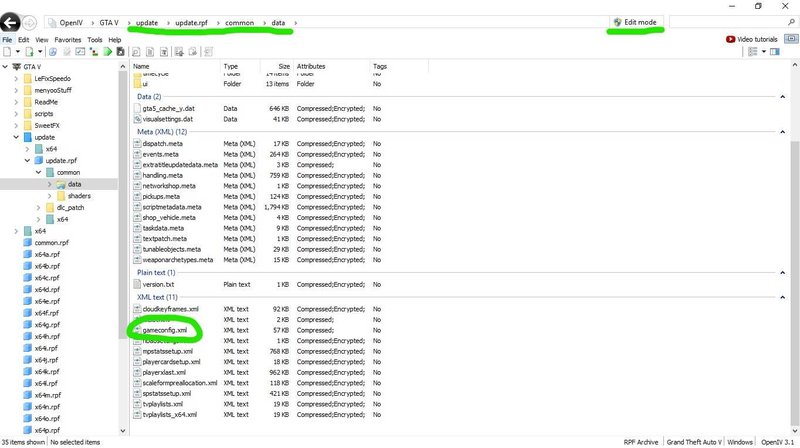This screenshot has height=448, width=800.
Task: Click the green arrow toolbar icon
Action: 107,52
